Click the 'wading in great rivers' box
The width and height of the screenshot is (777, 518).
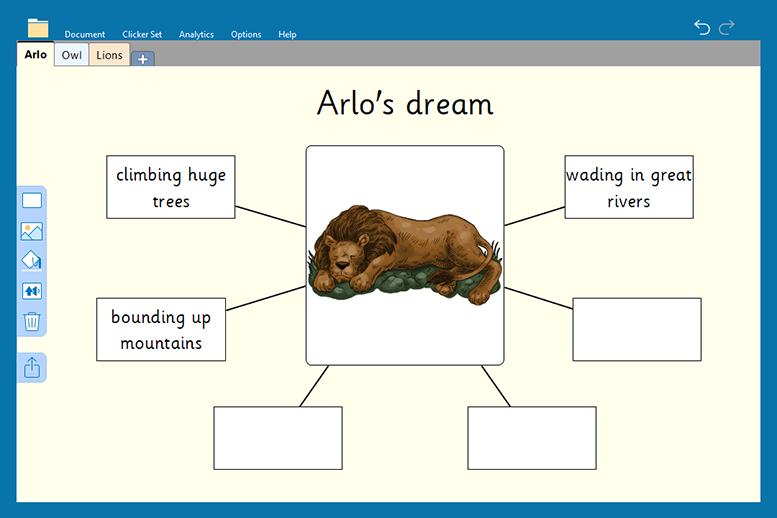pos(628,187)
